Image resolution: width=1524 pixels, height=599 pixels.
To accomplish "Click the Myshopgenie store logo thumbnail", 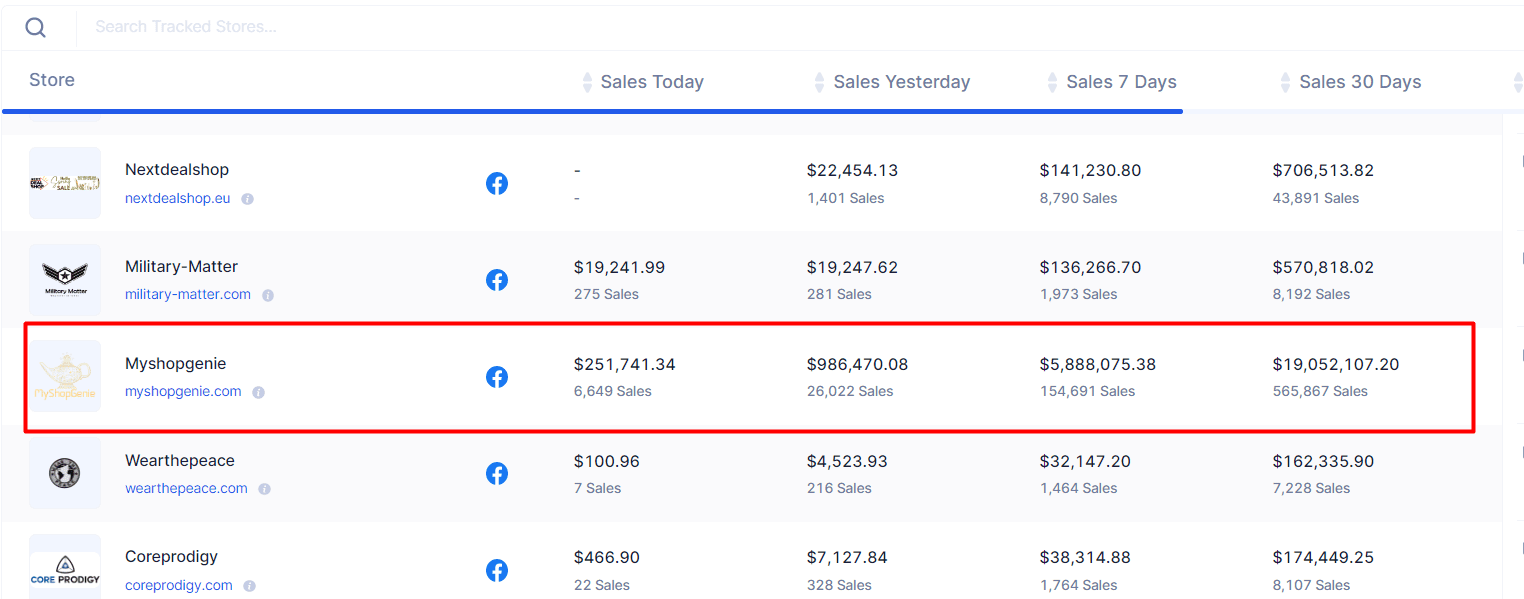I will click(x=65, y=376).
